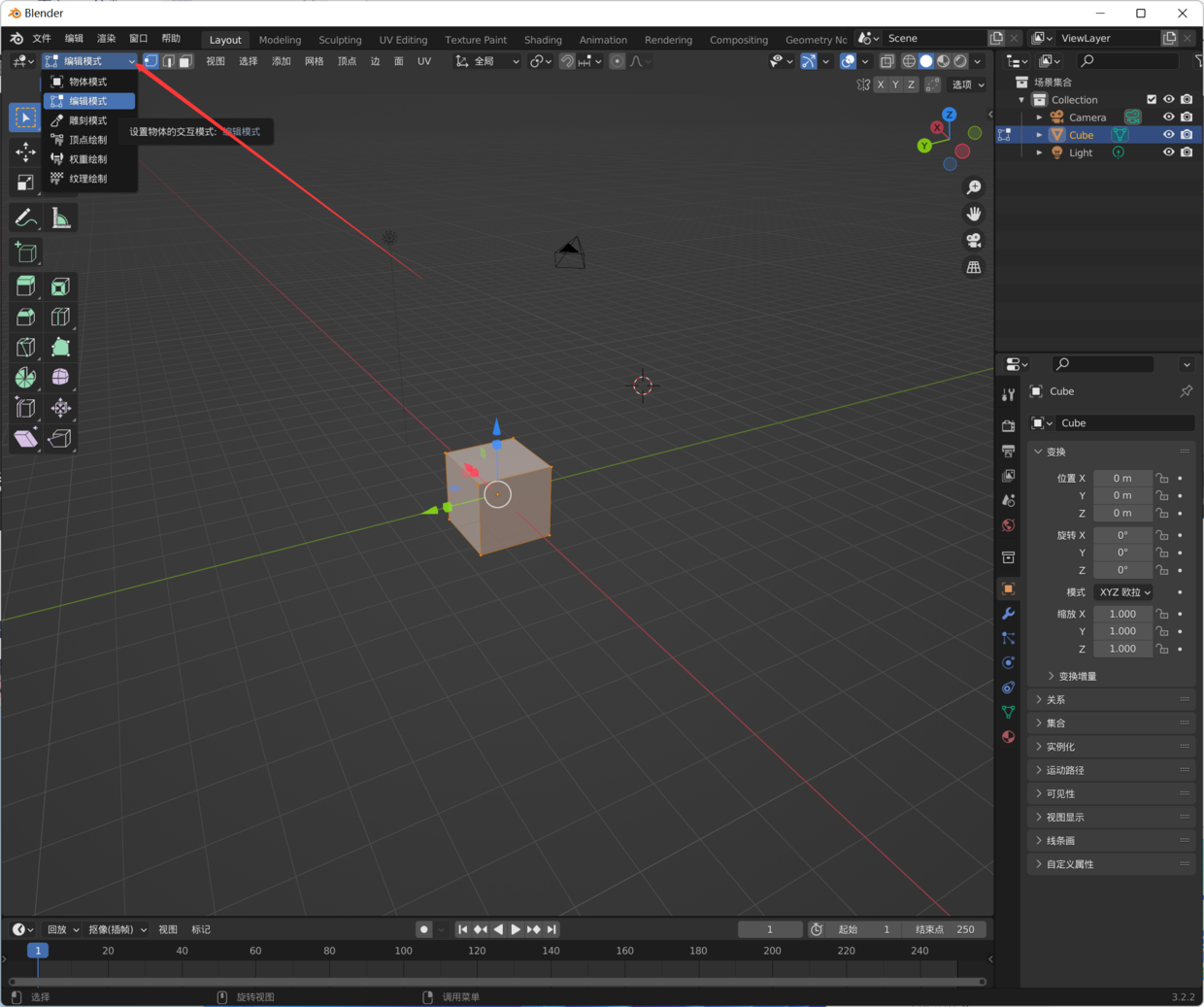Switch to the Modeling workspace tab
This screenshot has width=1204, height=1007.
280,40
